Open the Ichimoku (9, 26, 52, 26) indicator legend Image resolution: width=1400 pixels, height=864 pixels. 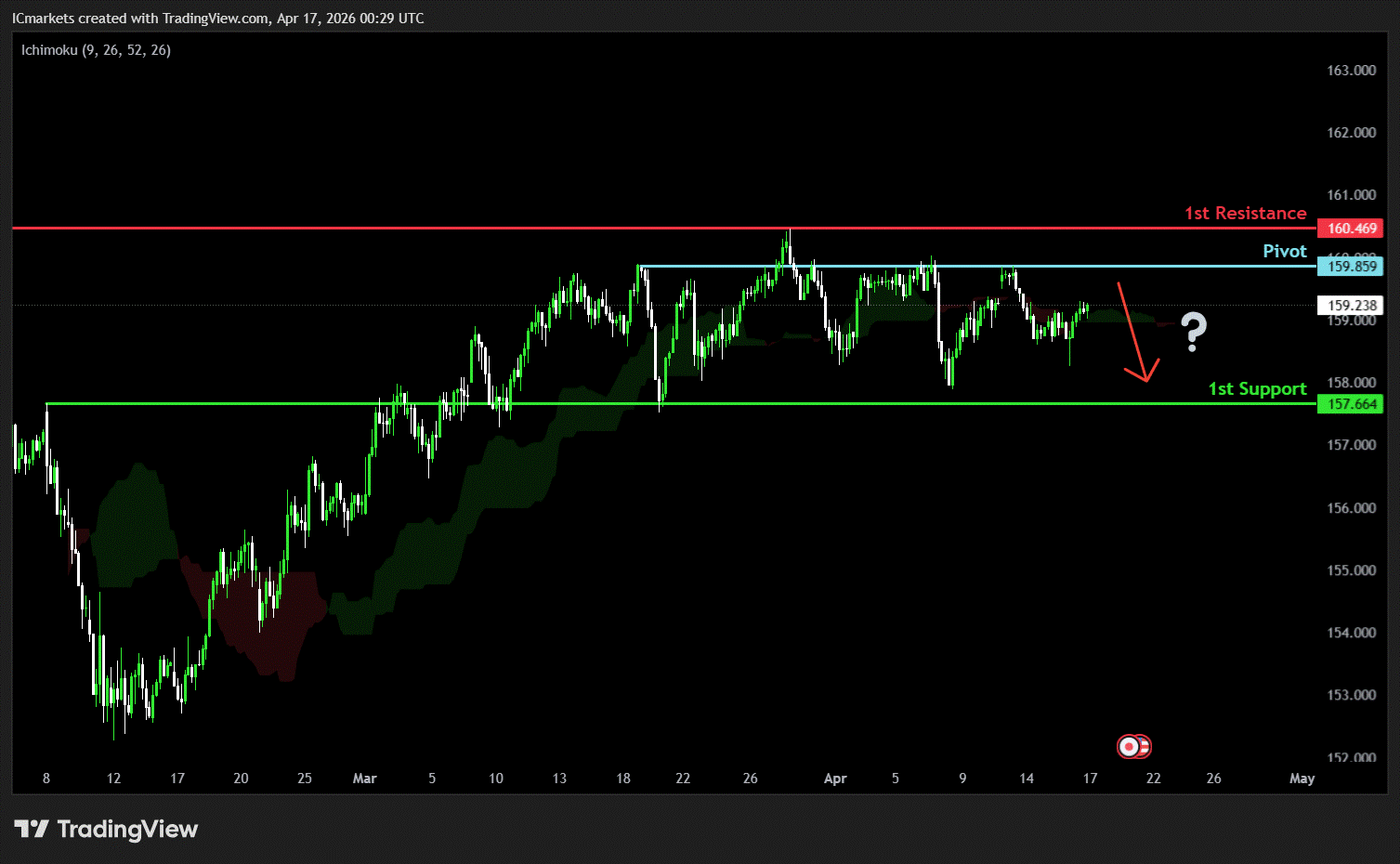point(96,50)
